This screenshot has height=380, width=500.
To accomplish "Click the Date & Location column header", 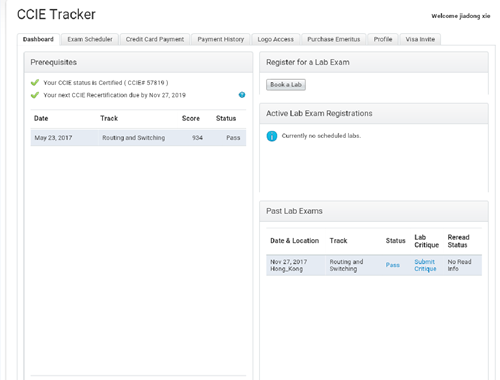I will 294,241.
